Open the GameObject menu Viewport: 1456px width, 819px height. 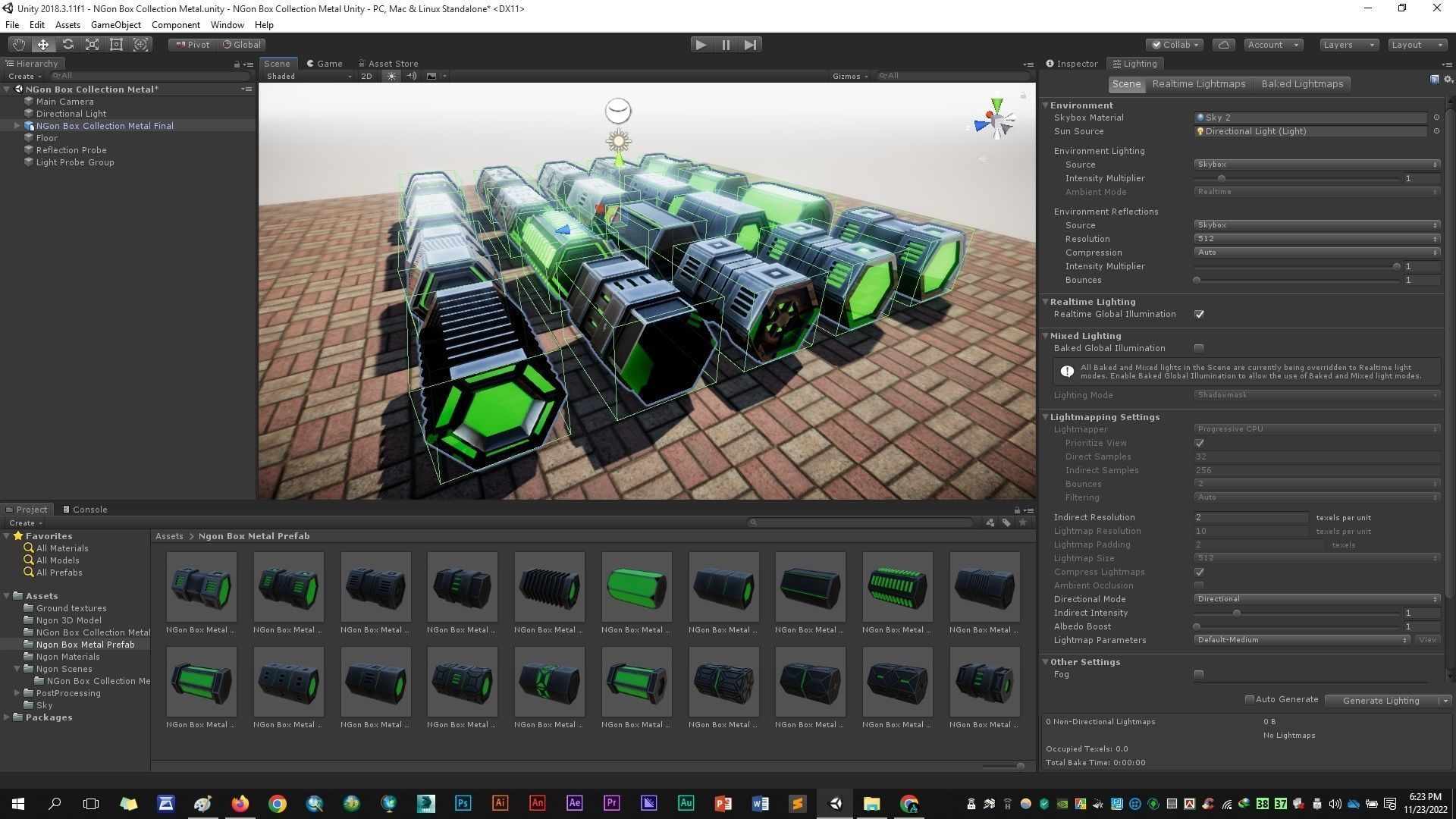click(115, 25)
